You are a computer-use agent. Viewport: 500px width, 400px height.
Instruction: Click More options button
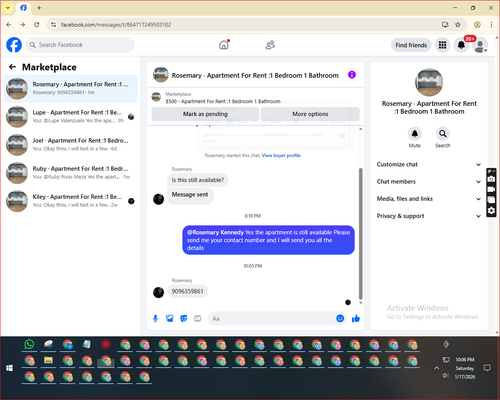click(x=310, y=114)
